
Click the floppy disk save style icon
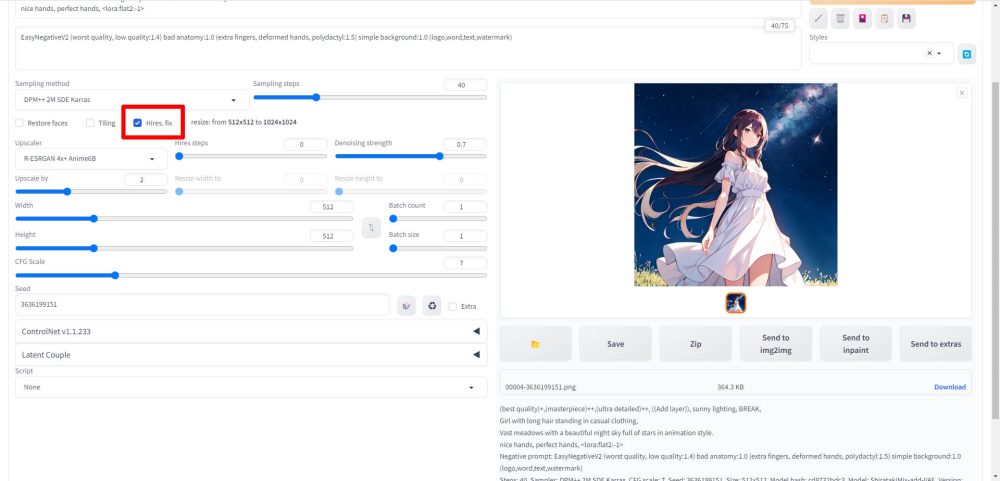tap(906, 18)
